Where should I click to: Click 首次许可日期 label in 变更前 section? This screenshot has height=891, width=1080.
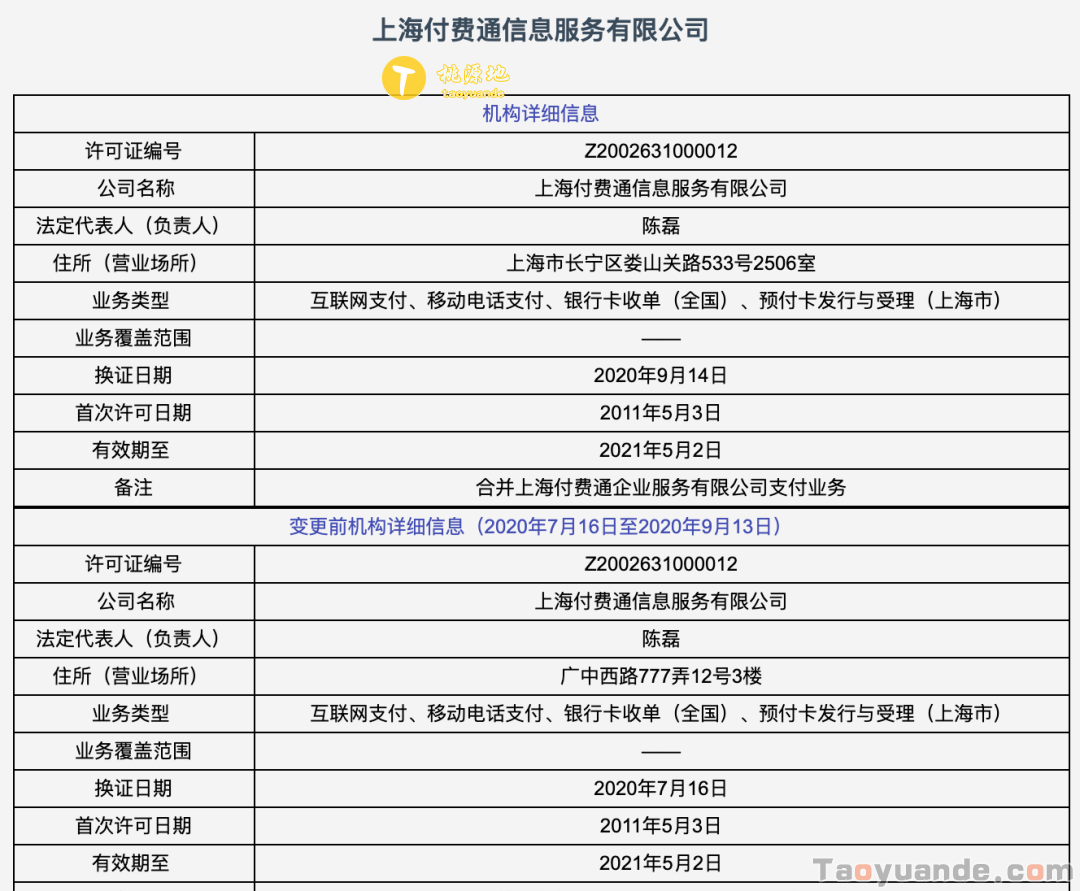click(134, 826)
